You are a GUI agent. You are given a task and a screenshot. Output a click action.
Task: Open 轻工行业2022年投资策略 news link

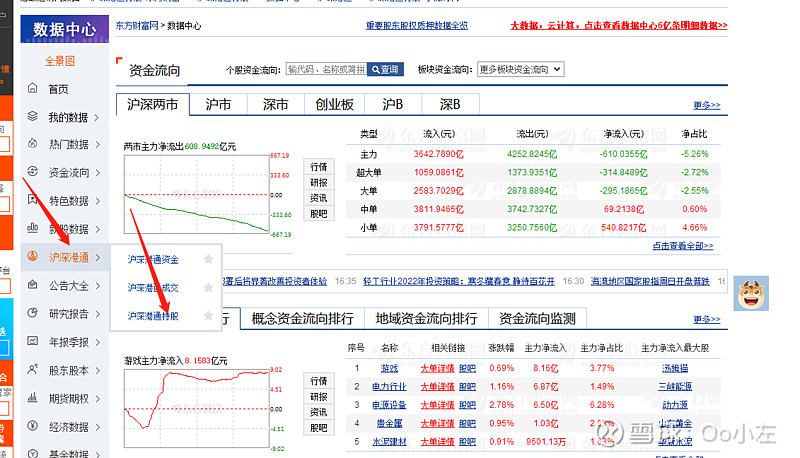click(x=459, y=281)
